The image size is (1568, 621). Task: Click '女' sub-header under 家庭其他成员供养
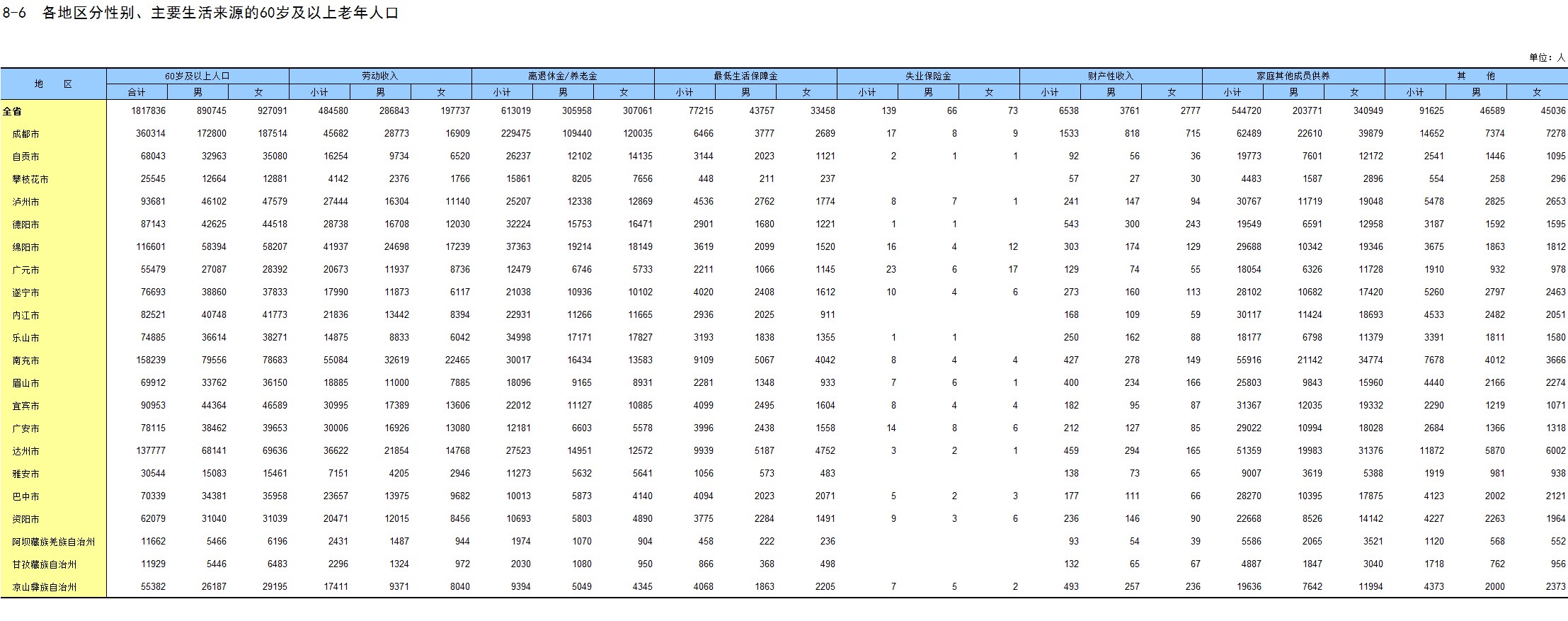click(x=1354, y=92)
